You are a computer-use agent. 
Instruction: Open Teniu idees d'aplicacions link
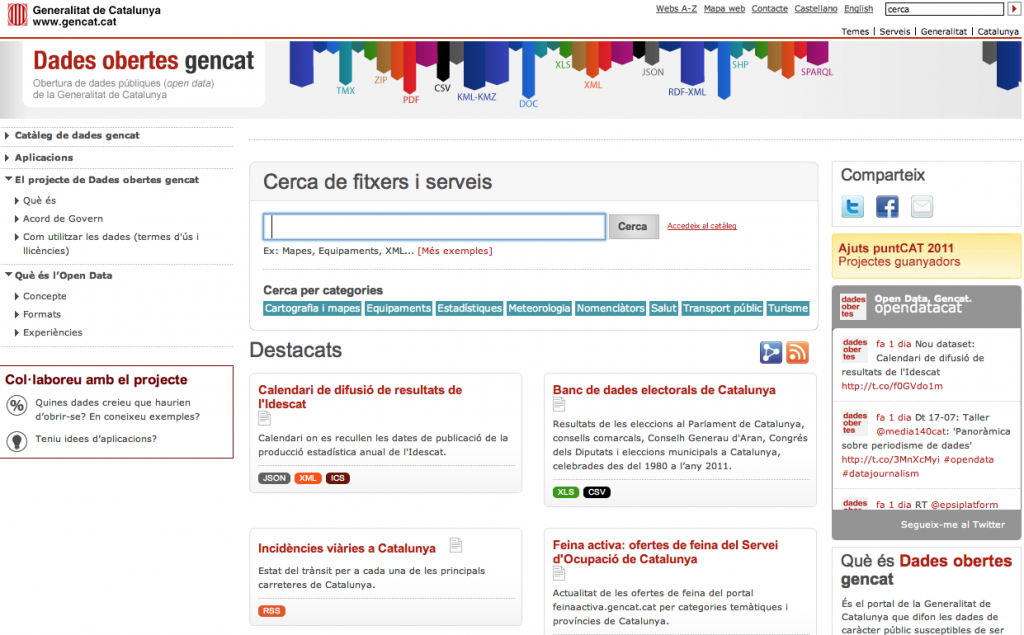pyautogui.click(x=96, y=439)
